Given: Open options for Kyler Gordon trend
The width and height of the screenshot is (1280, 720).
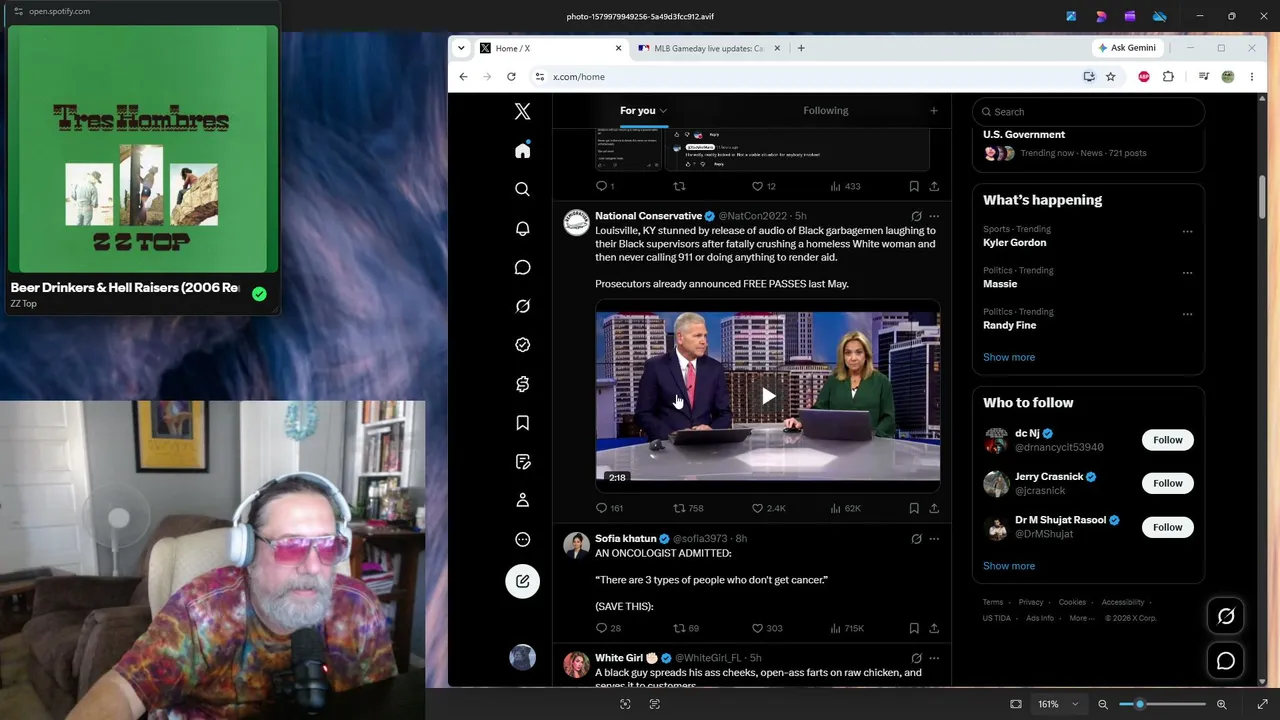Looking at the screenshot, I should tap(1187, 232).
